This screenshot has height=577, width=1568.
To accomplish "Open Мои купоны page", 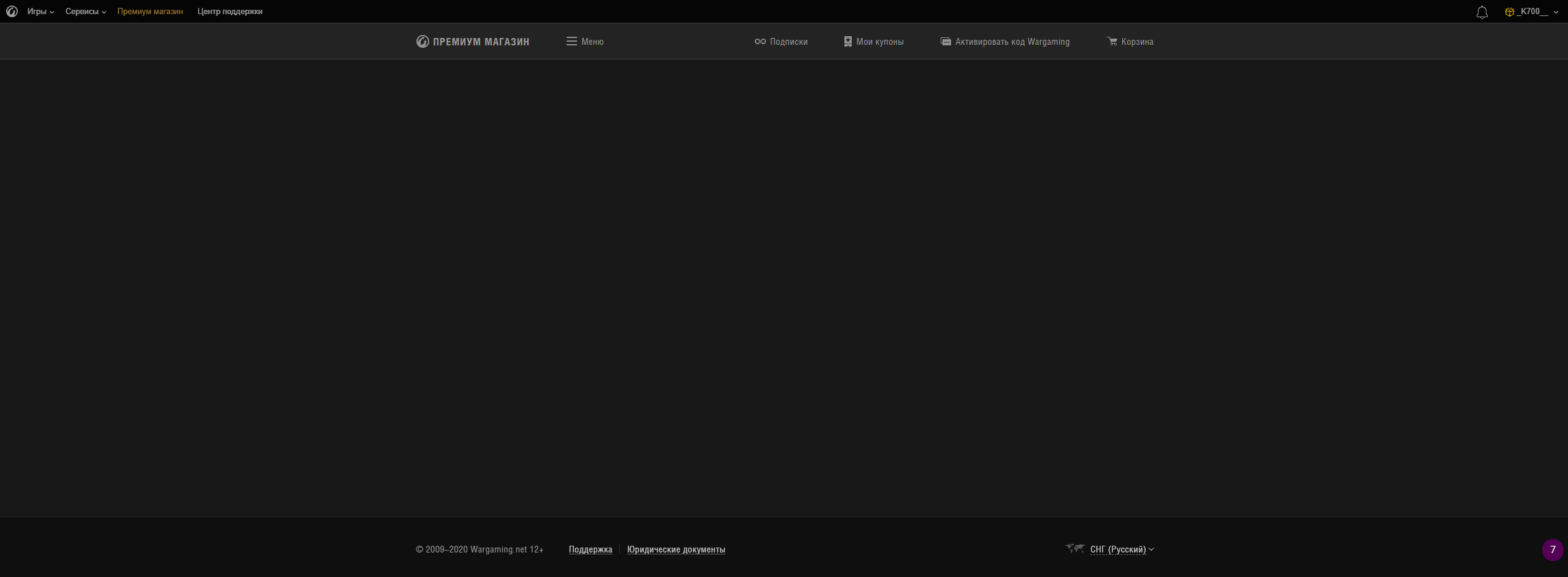I will click(x=874, y=42).
